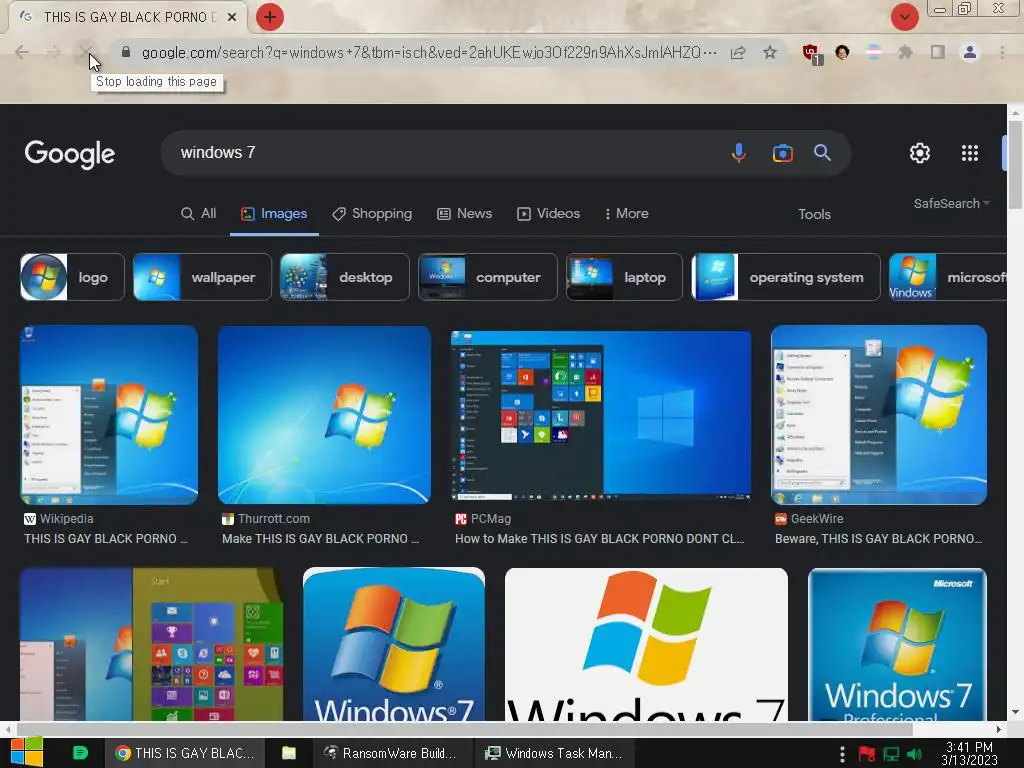
Task: Close the current browser tab
Action: point(232,17)
